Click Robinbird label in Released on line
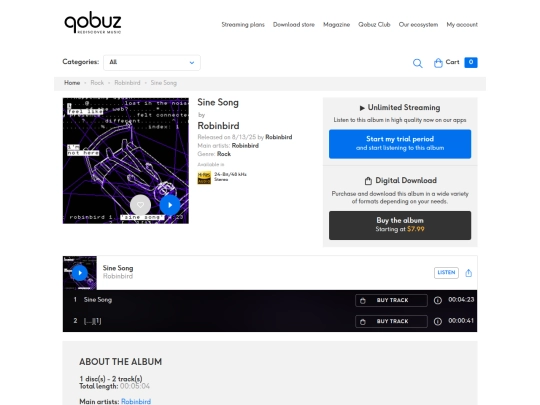 coord(279,137)
